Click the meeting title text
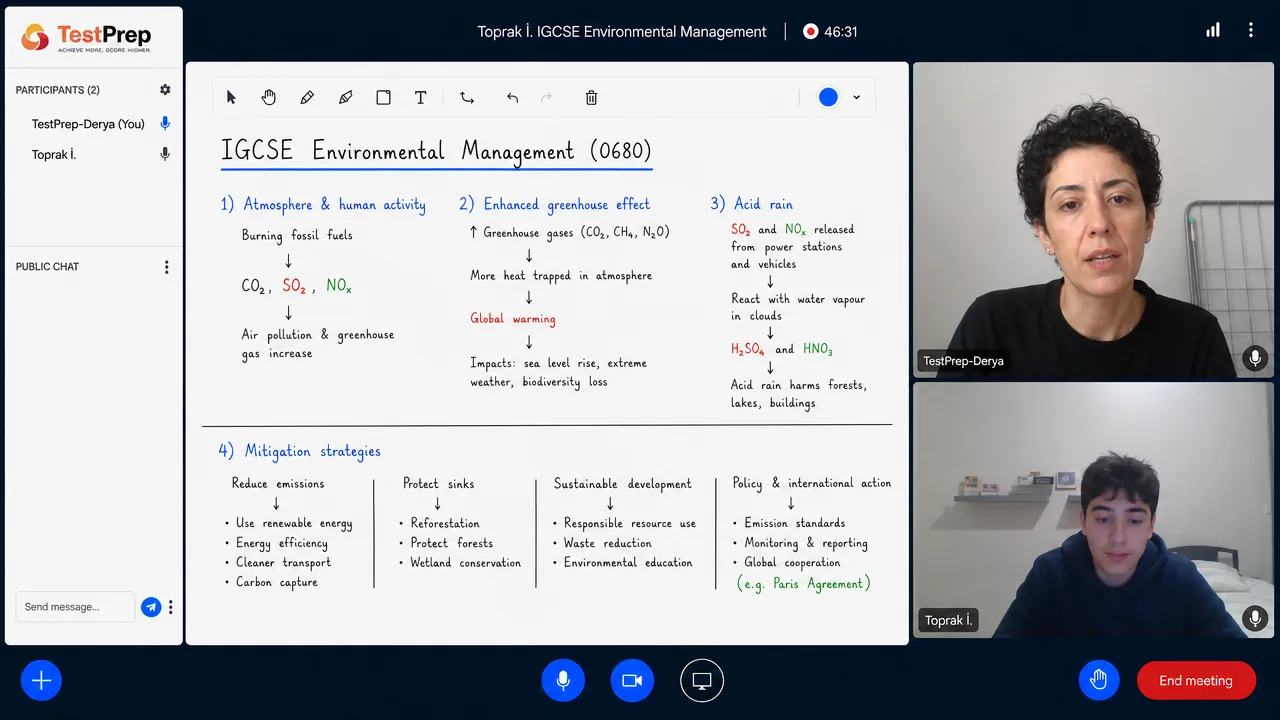Screen dimensions: 1280x720 [622, 31]
